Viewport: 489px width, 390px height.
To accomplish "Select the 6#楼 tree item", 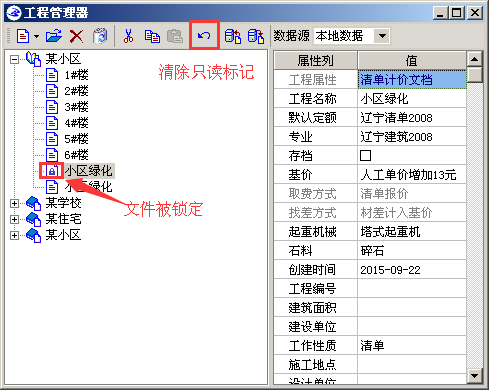I will coord(76,155).
